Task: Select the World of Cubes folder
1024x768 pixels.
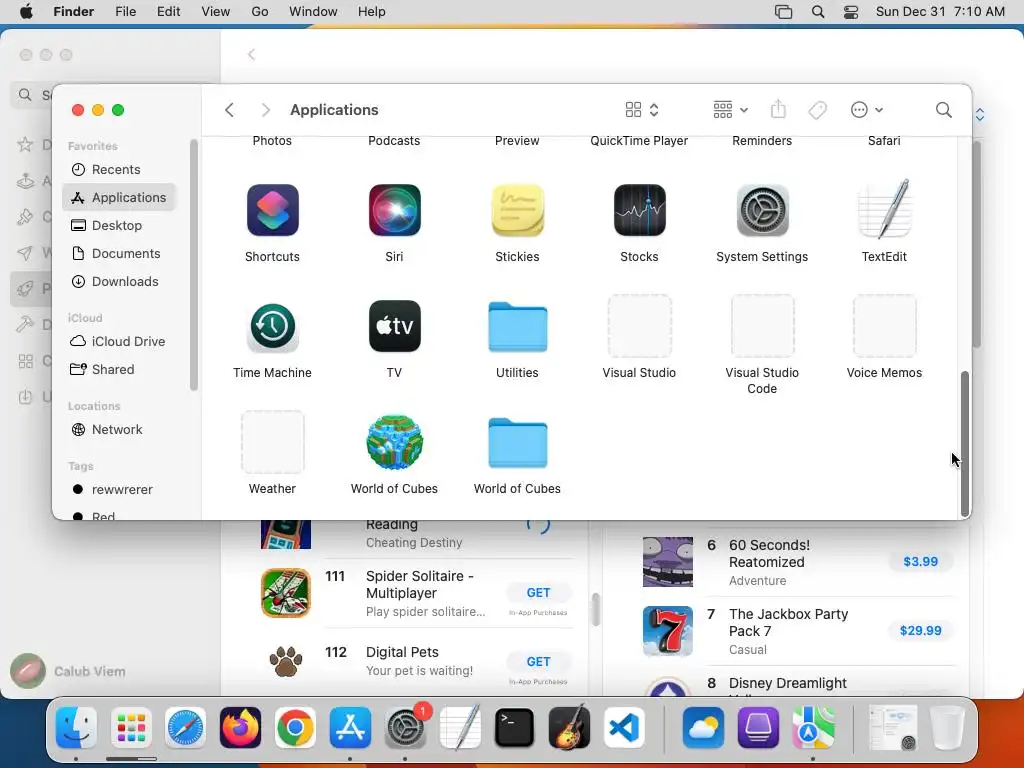Action: tap(517, 443)
